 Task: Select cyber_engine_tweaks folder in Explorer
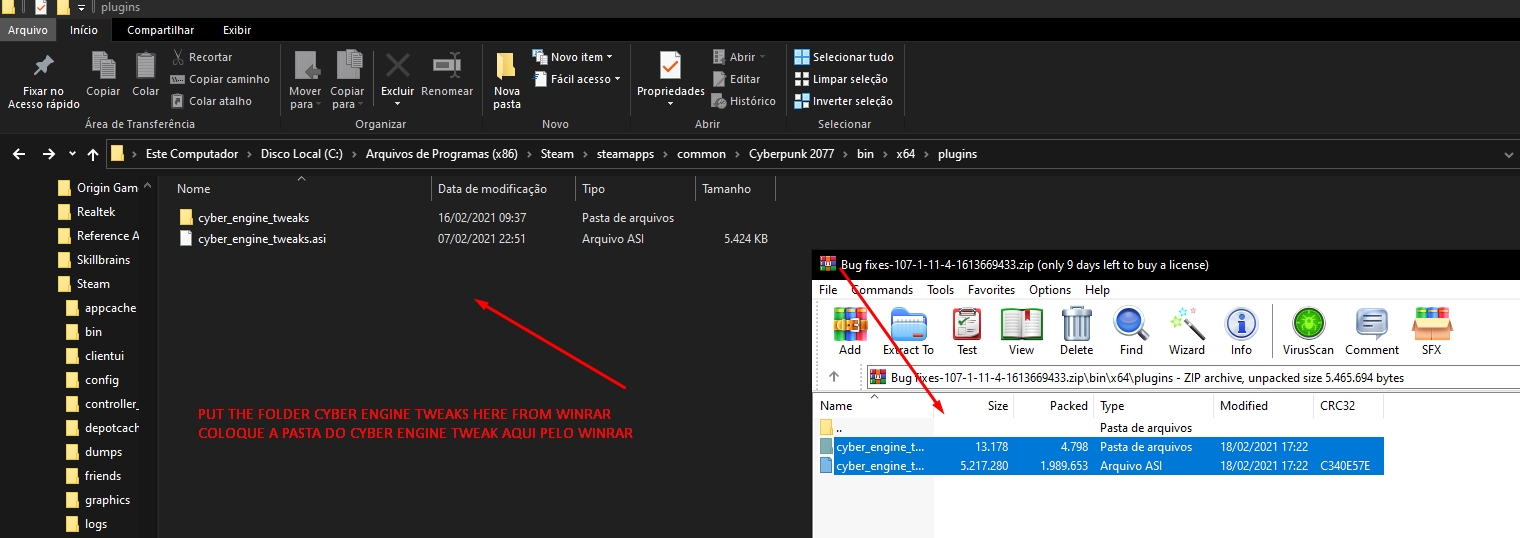(254, 217)
